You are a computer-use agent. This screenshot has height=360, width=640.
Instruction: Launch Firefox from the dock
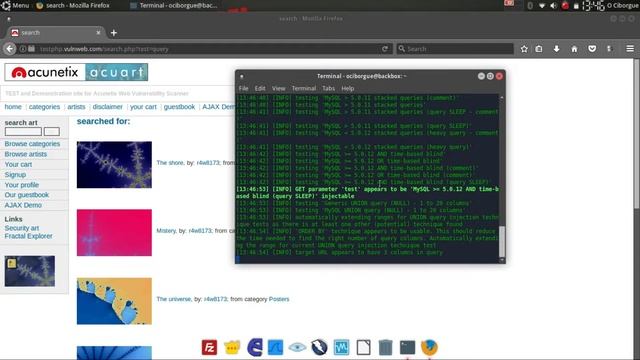click(429, 347)
